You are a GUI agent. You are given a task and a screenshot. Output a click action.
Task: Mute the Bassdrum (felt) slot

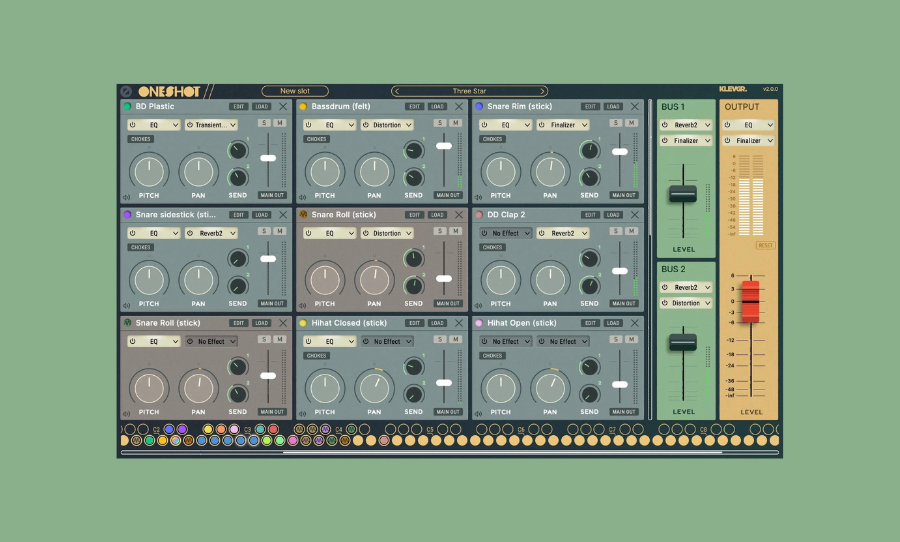click(x=455, y=123)
